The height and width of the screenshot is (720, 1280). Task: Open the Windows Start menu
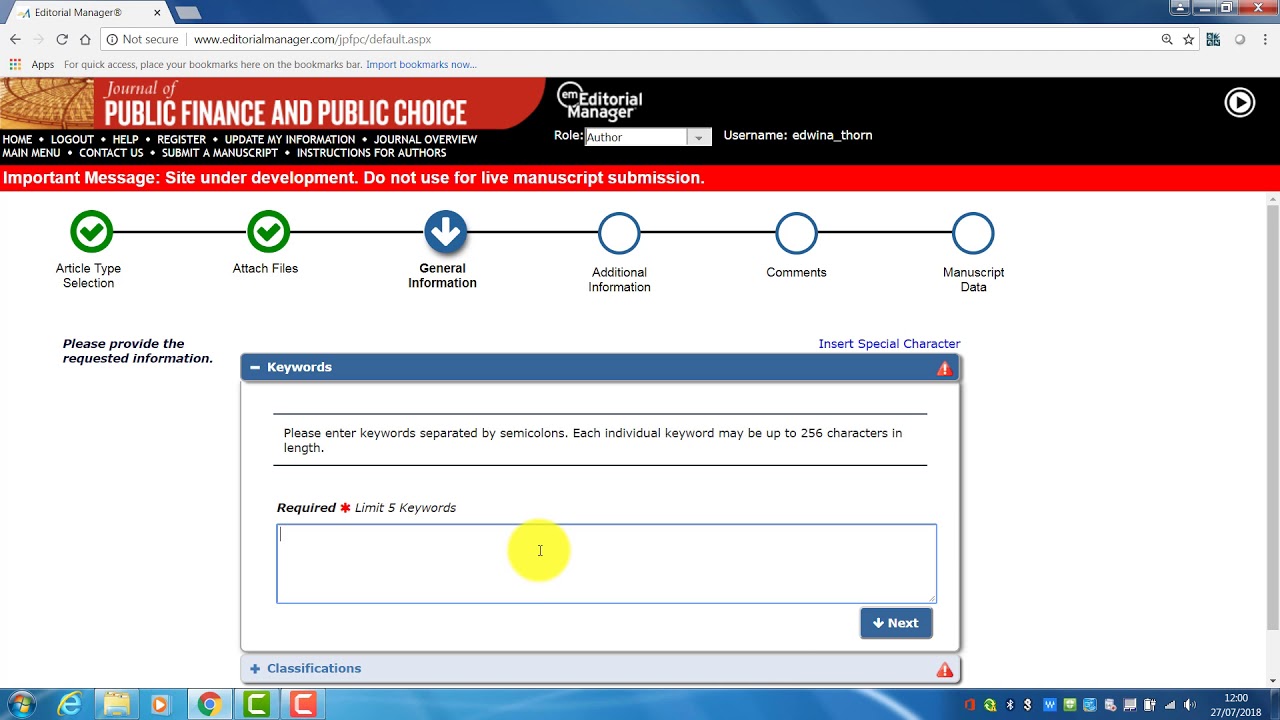[x=21, y=704]
